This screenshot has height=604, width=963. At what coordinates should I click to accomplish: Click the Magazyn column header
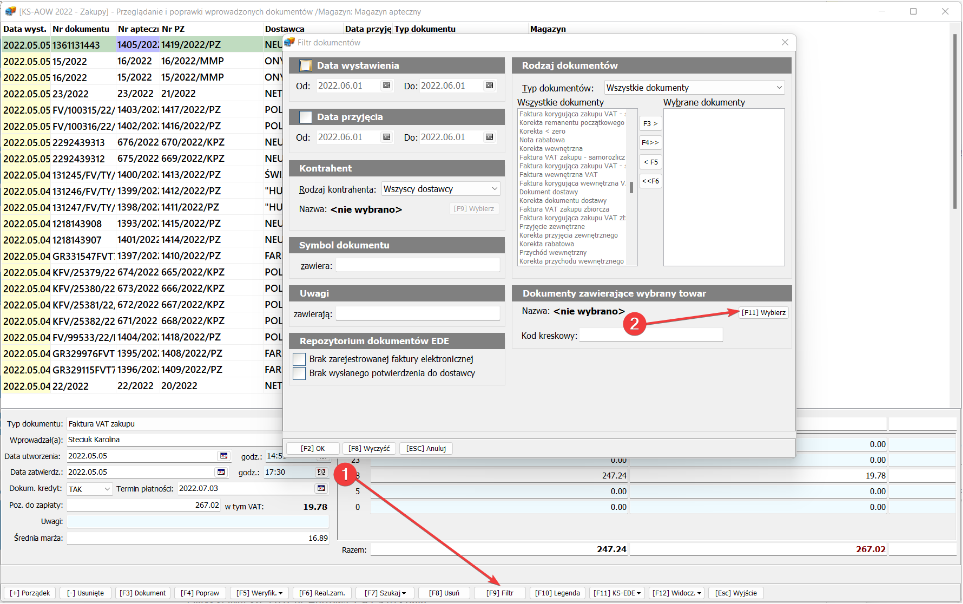click(x=548, y=29)
